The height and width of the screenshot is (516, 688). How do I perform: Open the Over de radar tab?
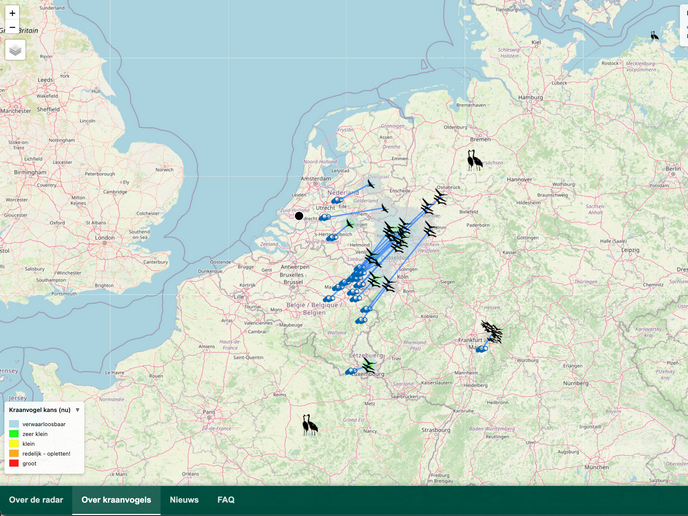tap(36, 500)
